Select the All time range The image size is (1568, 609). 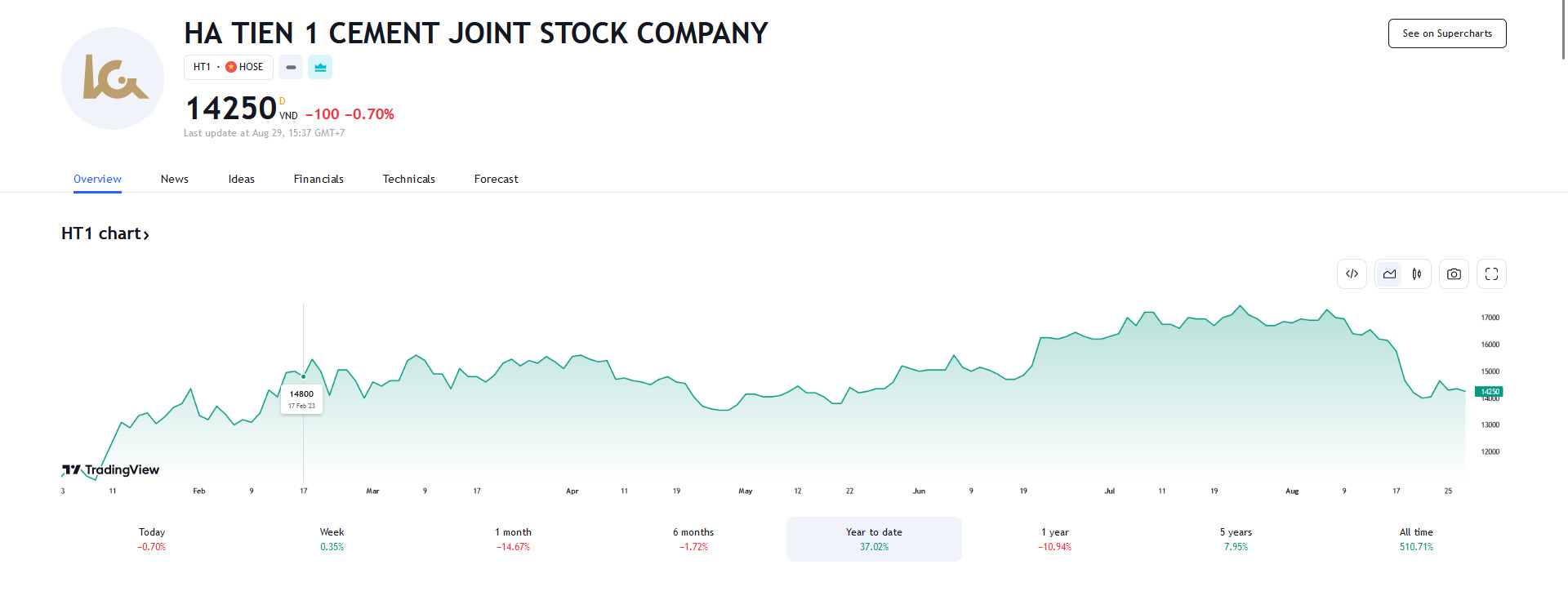(1416, 539)
